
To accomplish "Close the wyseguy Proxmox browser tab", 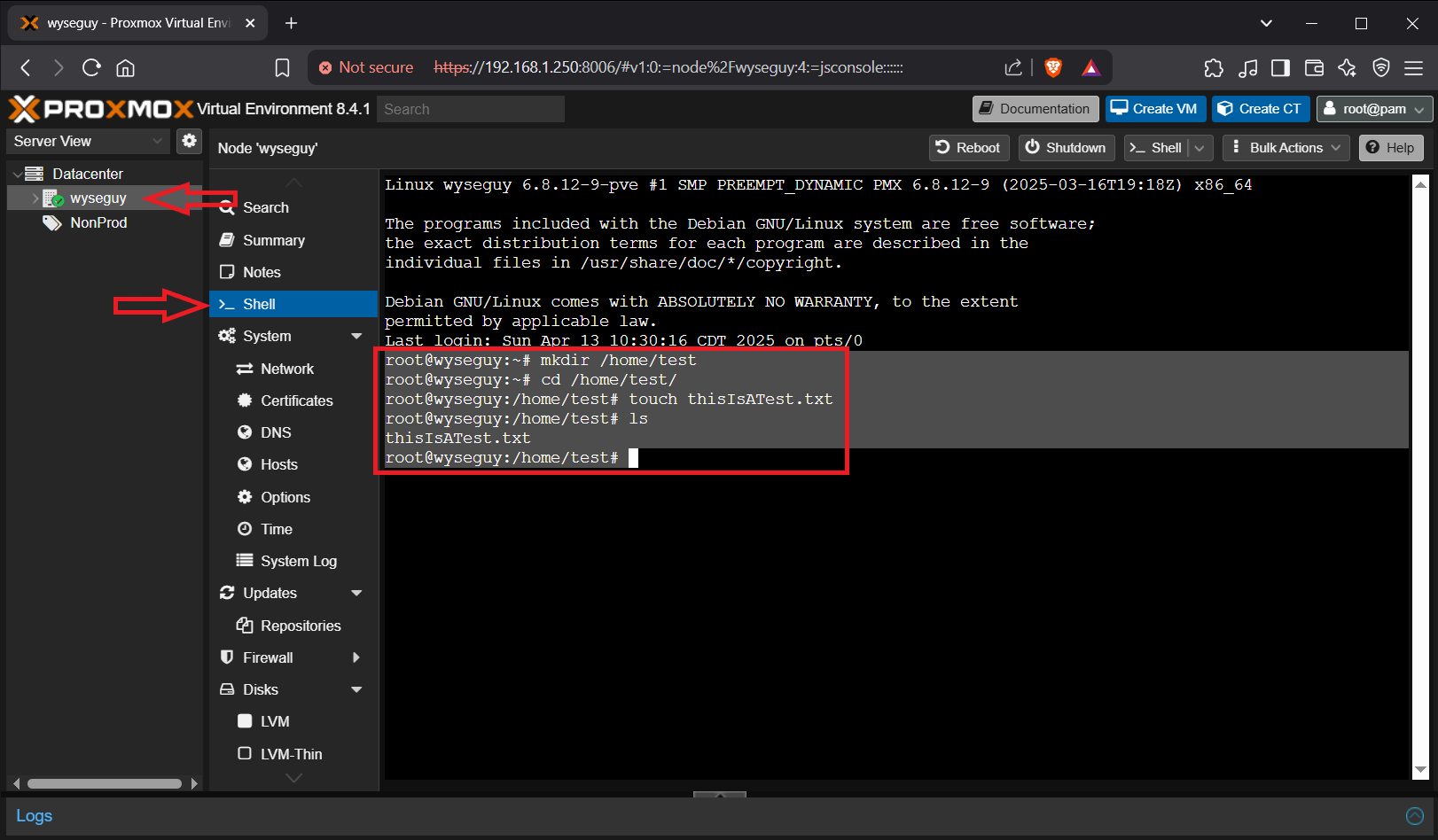I will tap(250, 23).
